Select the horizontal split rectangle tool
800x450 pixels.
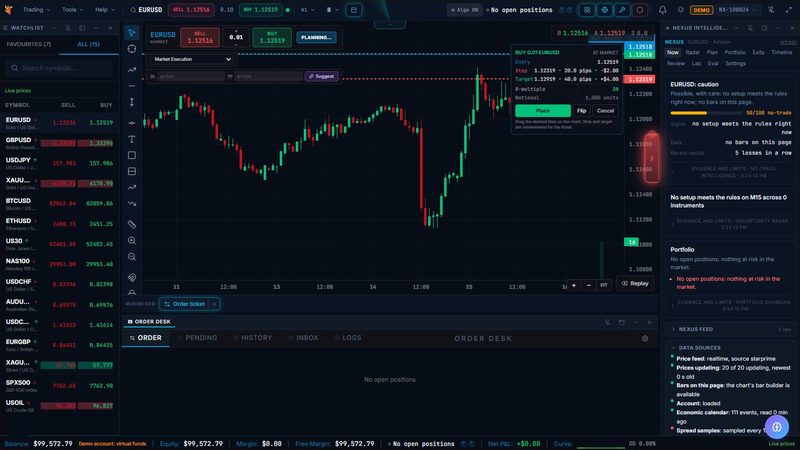132,171
